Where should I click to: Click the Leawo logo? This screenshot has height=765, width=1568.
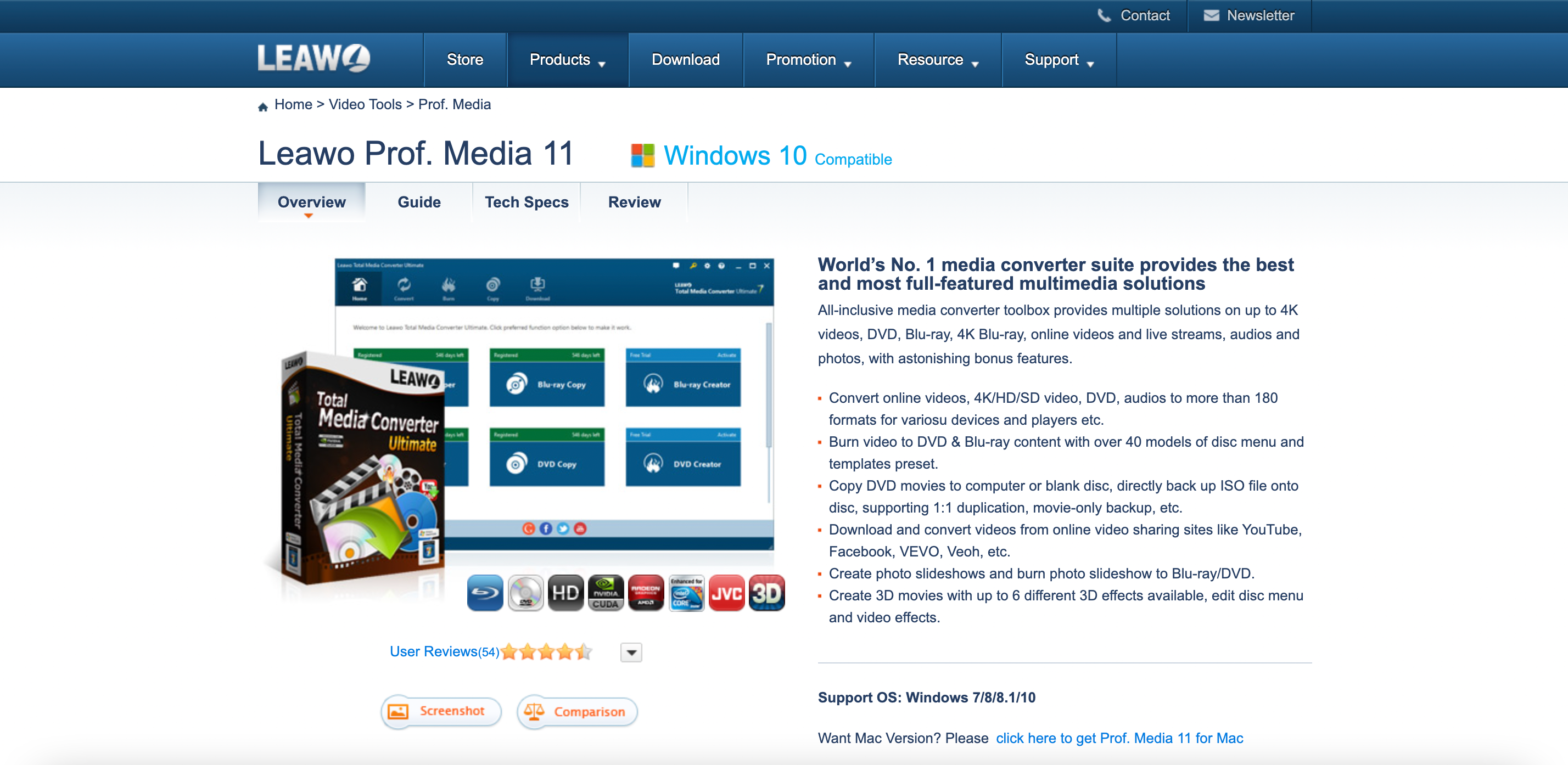pyautogui.click(x=313, y=58)
